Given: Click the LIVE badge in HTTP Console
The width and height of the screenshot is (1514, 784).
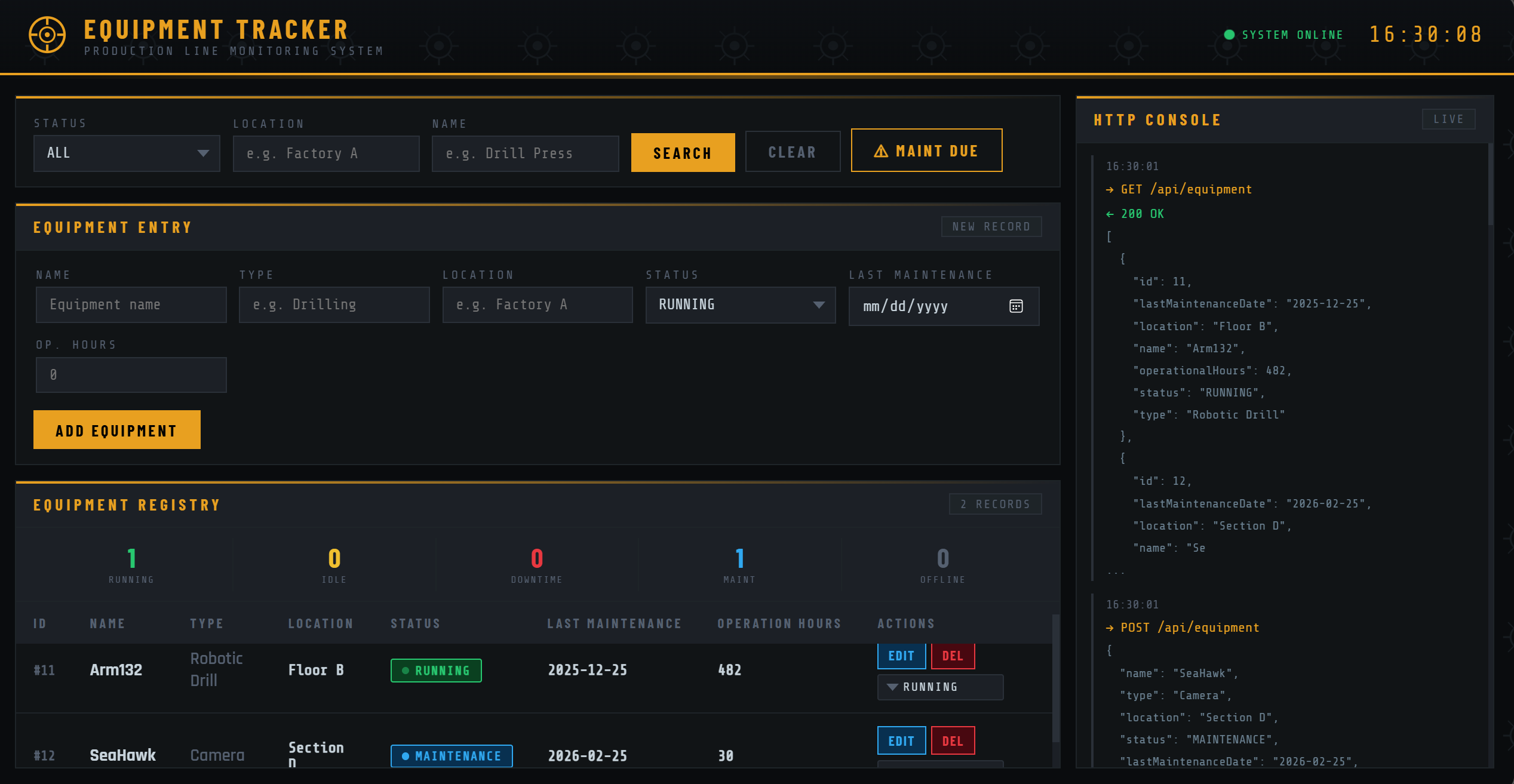Looking at the screenshot, I should [x=1448, y=119].
